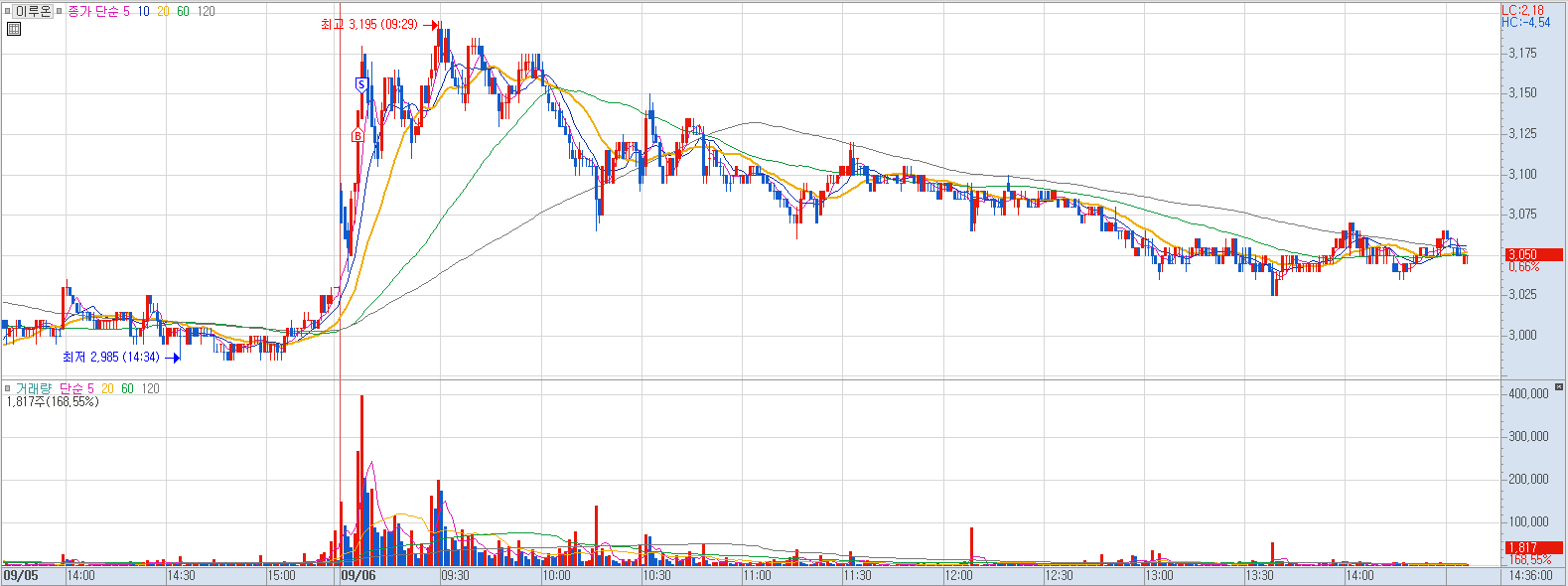The height and width of the screenshot is (586, 1568).
Task: Open the data table grid icon
Action: pos(13,29)
